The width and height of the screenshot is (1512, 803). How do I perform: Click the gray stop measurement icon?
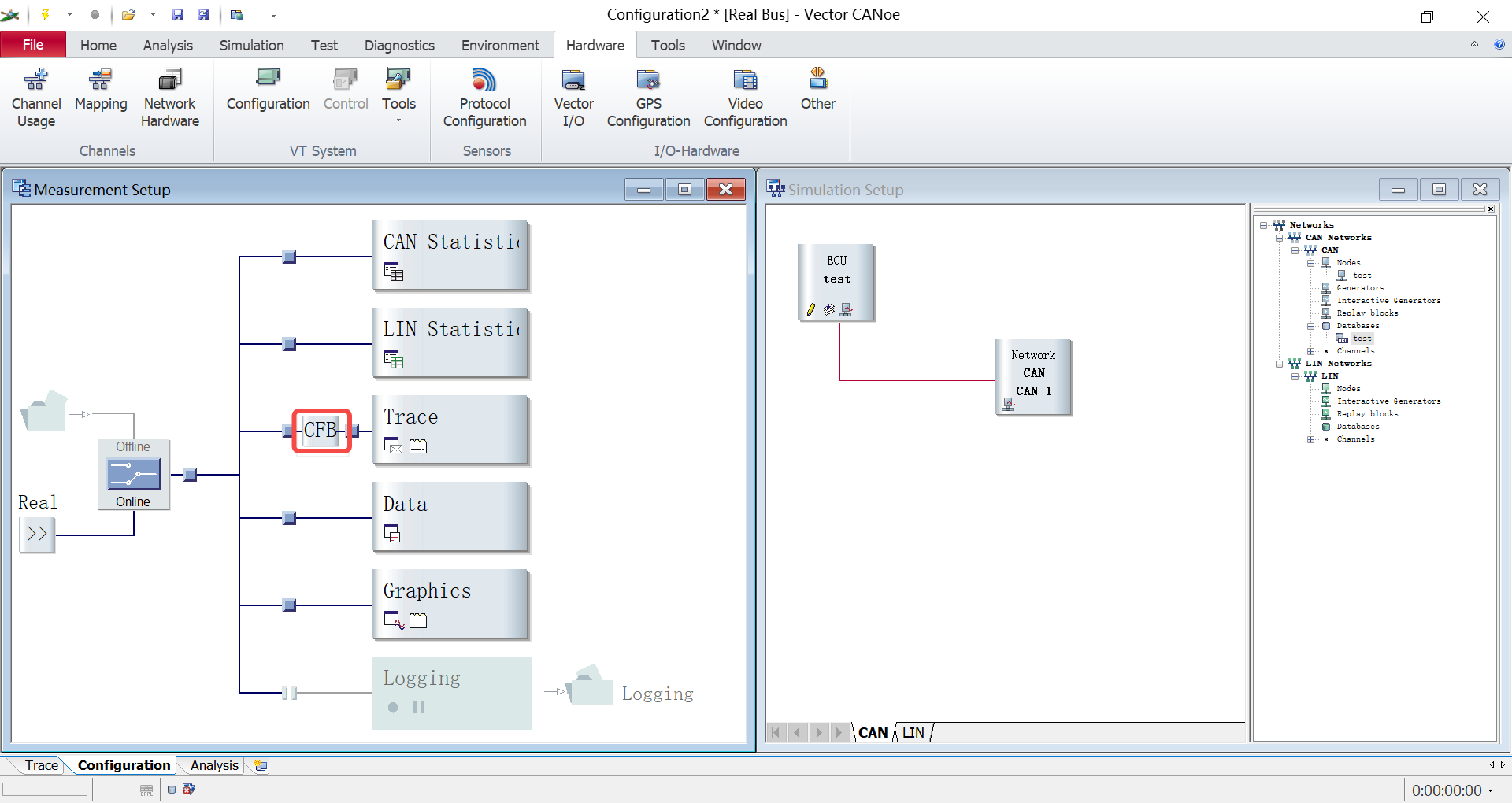[x=94, y=15]
